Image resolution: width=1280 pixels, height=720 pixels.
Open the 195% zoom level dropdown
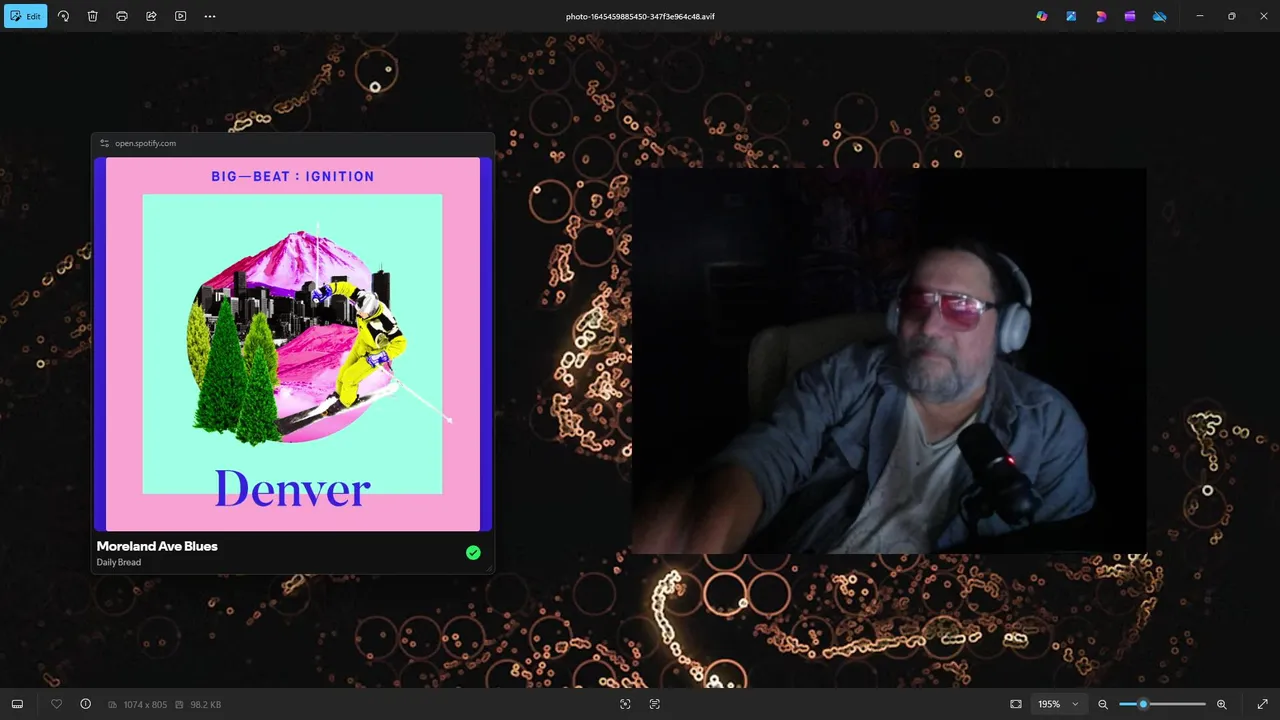1058,704
